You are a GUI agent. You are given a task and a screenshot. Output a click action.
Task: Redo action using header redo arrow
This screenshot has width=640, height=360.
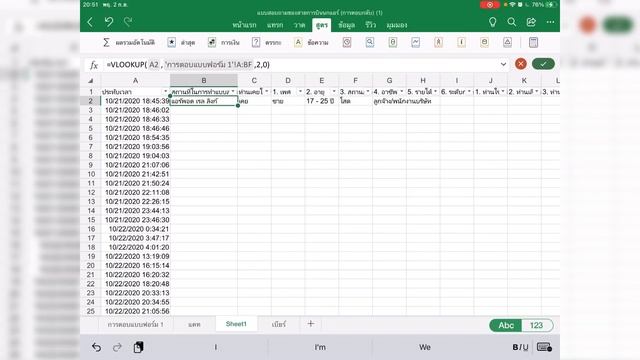[128, 22]
